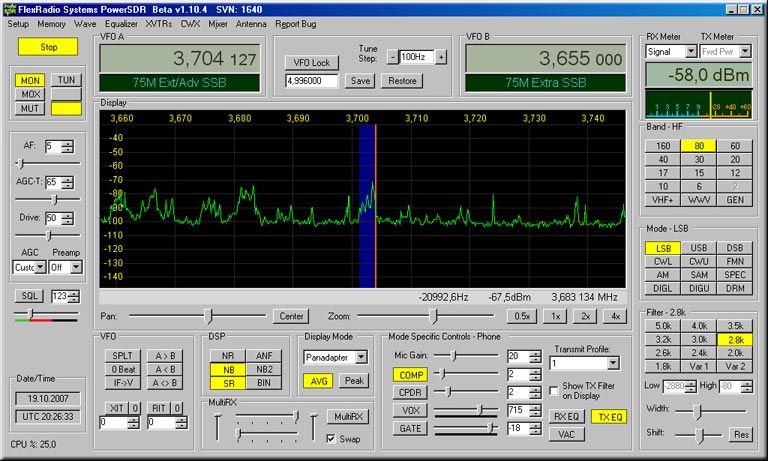The image size is (768, 461).
Task: Increase tune step with plus button
Action: (x=441, y=57)
